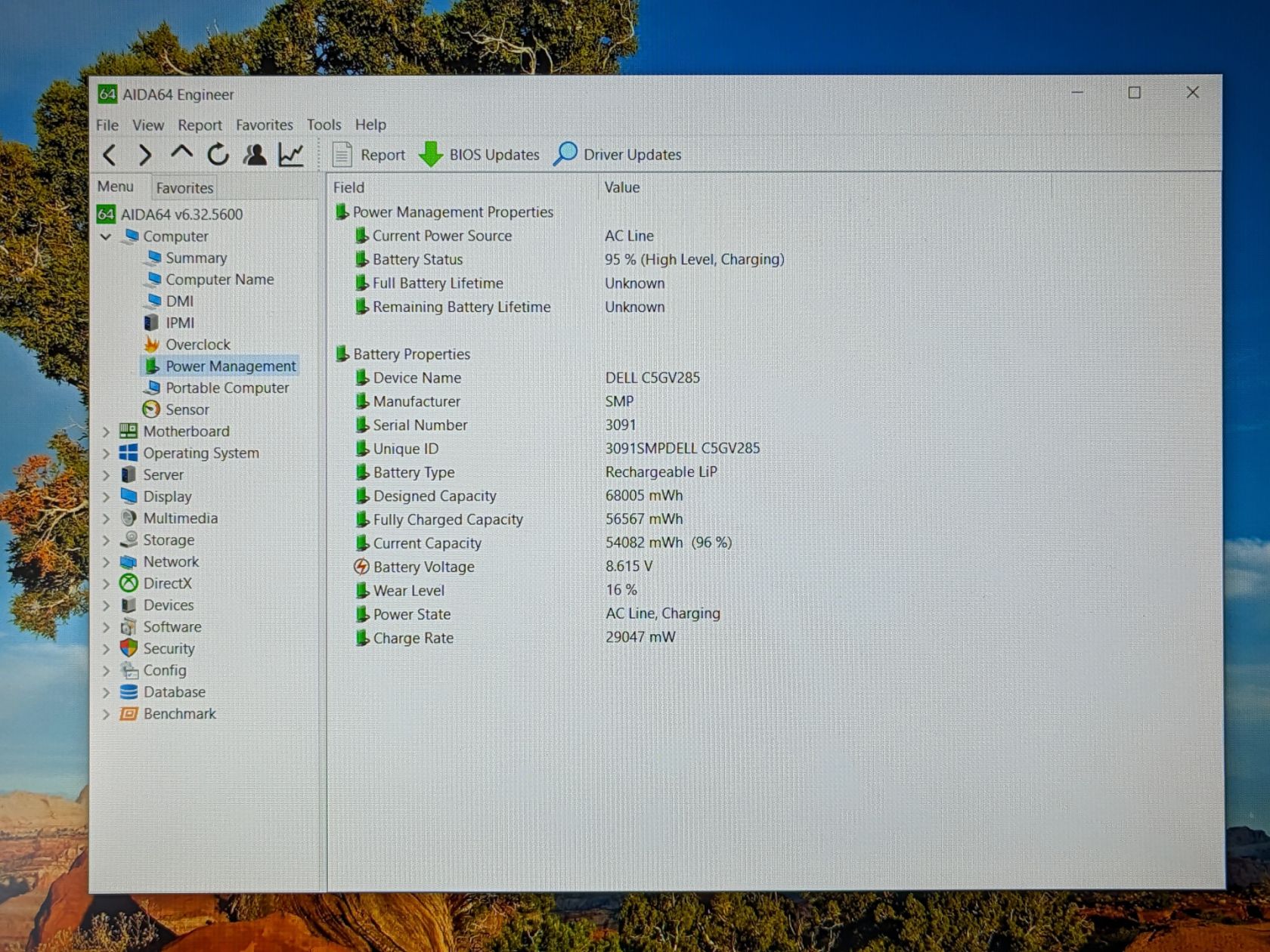Open the File menu
The width and height of the screenshot is (1270, 952).
107,125
